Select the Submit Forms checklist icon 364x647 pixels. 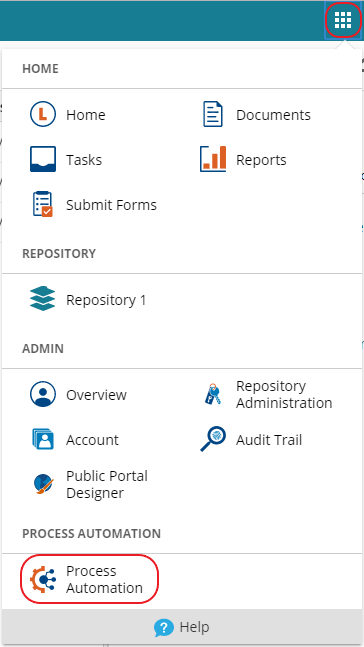coord(43,204)
